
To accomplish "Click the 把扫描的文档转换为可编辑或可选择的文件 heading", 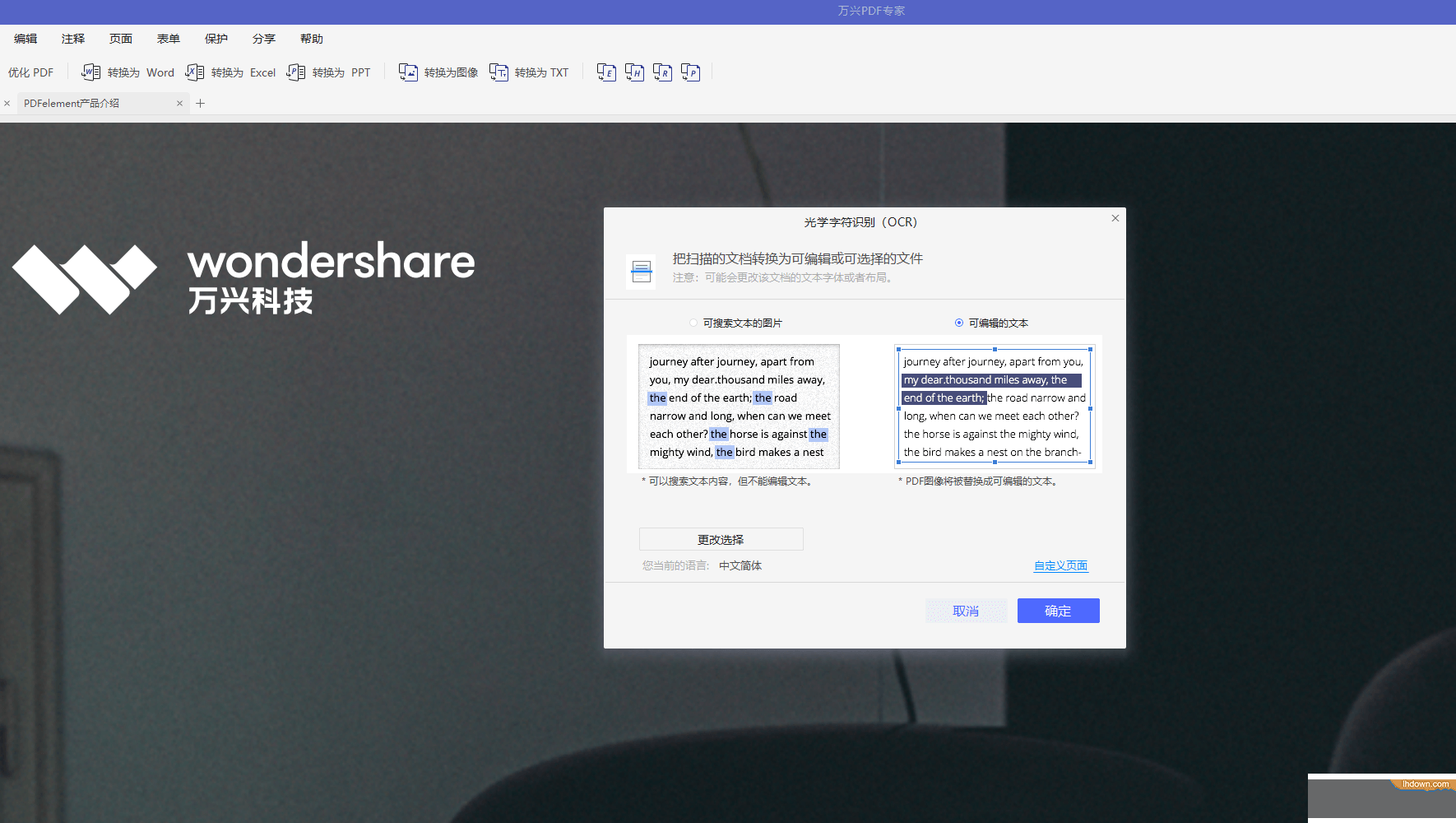I will 798,258.
